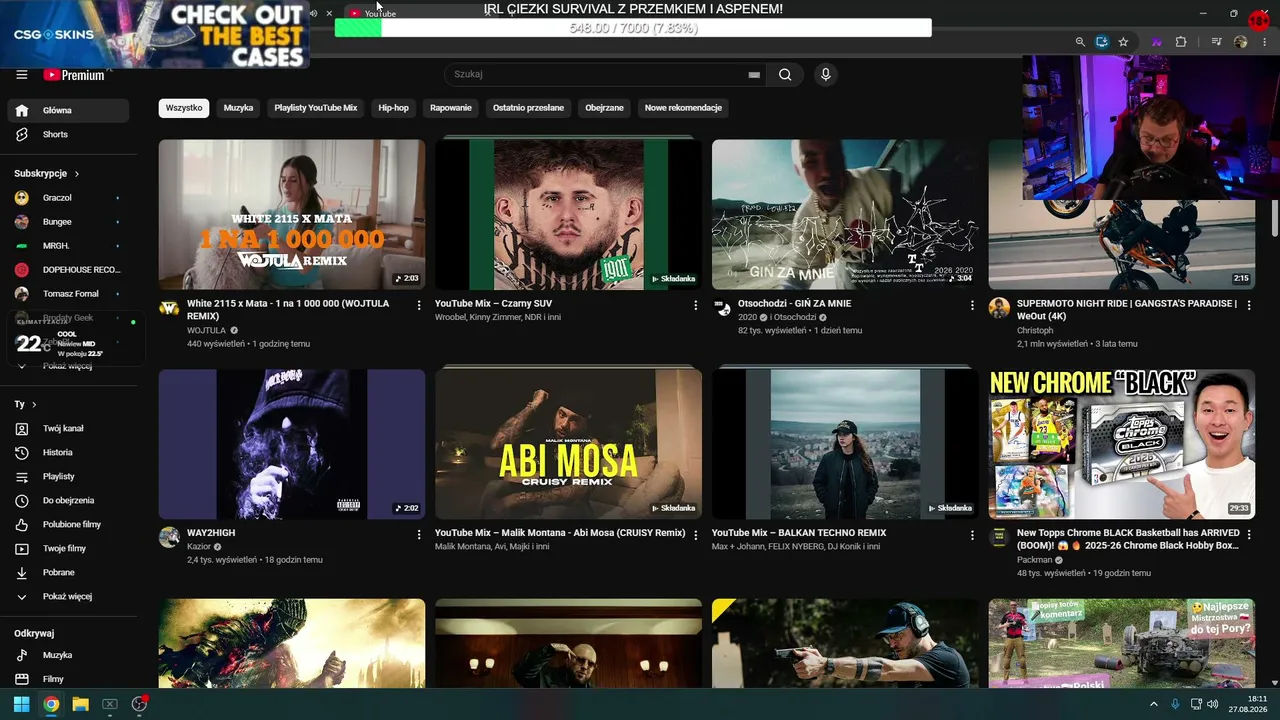
Task: Play the ABI MOSA Cruisy Remix thumbnail
Action: [568, 444]
